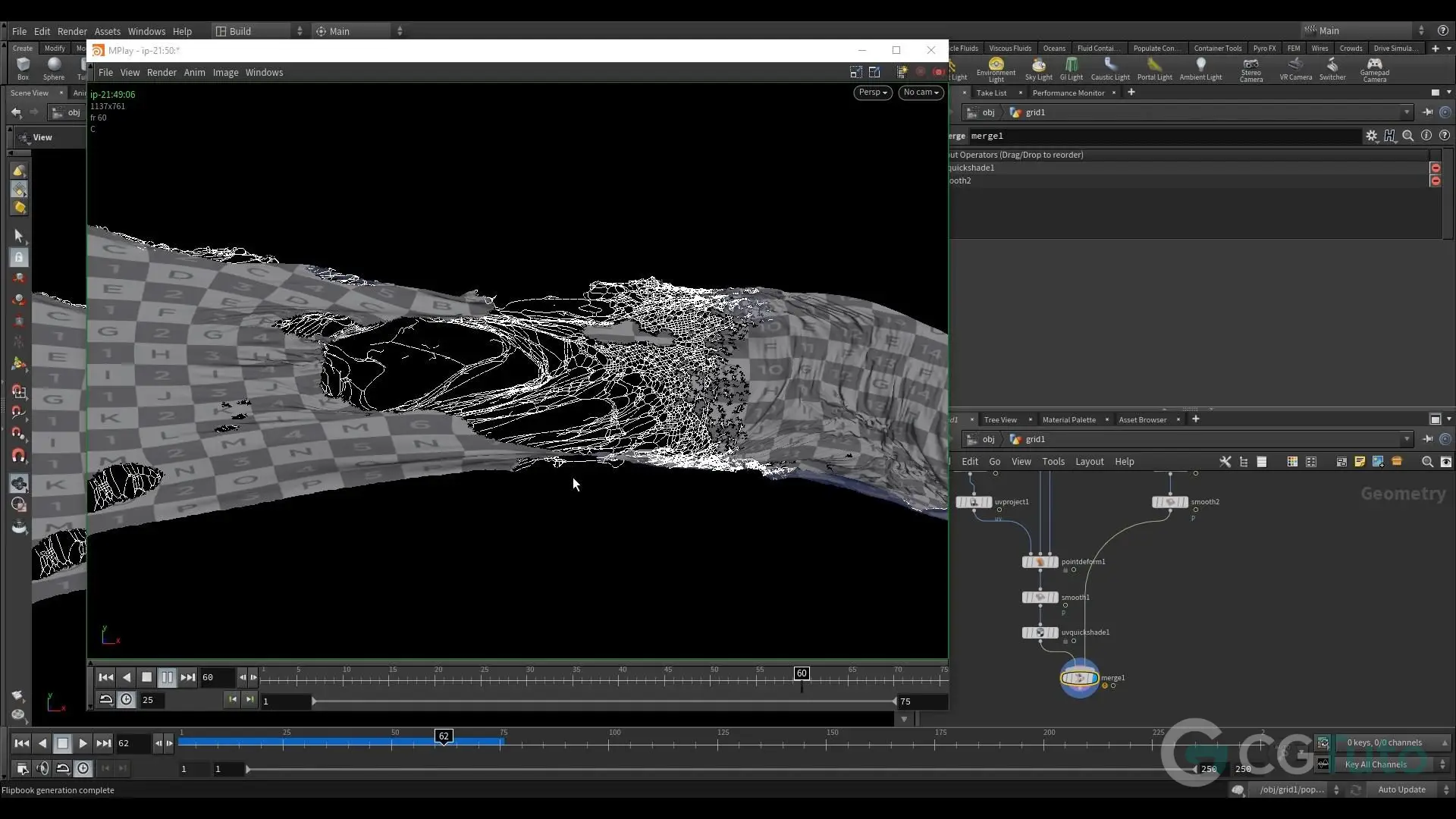
Task: Select the pointdeform1 node
Action: point(1040,562)
